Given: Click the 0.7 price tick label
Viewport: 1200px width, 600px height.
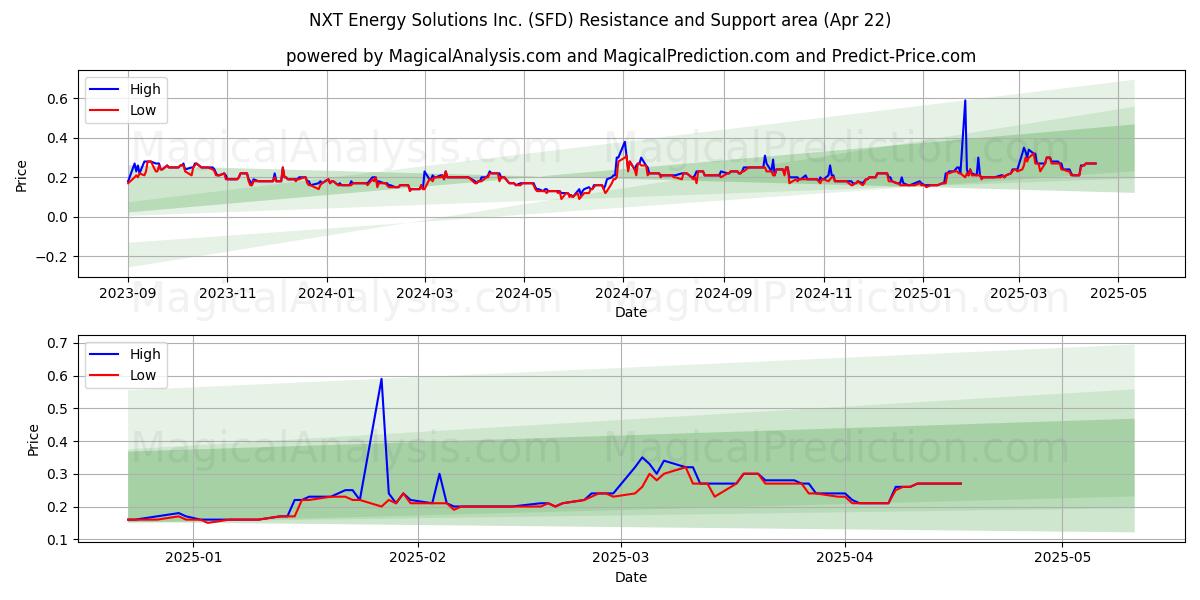Looking at the screenshot, I should [x=59, y=343].
